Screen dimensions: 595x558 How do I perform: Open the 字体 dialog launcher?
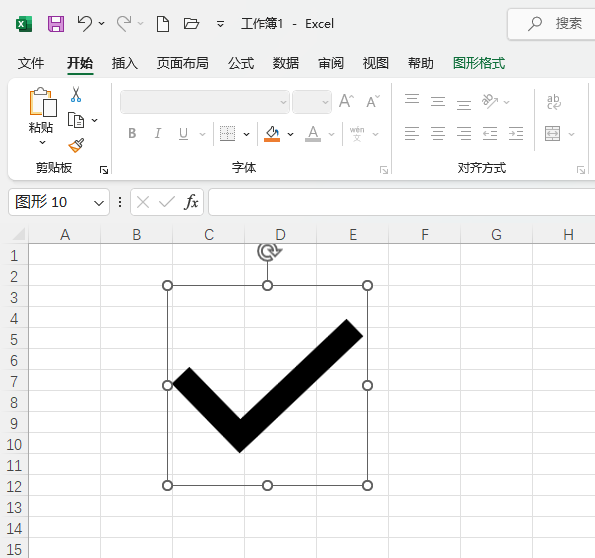point(384,170)
